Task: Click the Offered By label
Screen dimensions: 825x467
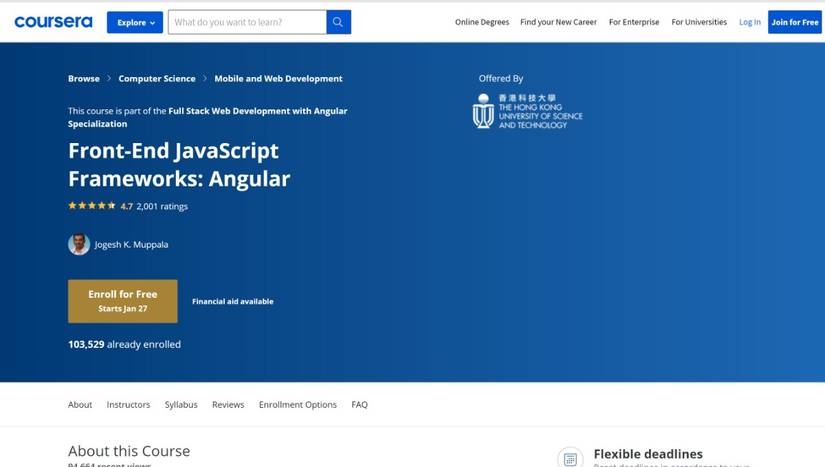Action: tap(501, 78)
